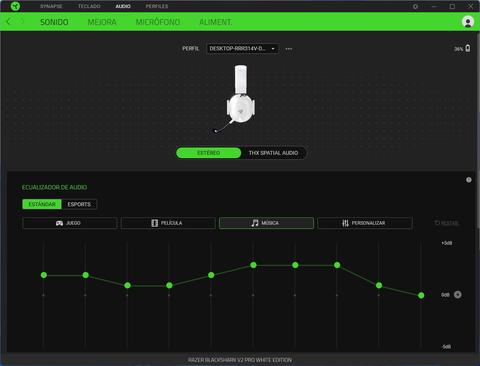Open the Synapse tab
This screenshot has height=366, width=480.
(x=51, y=6)
